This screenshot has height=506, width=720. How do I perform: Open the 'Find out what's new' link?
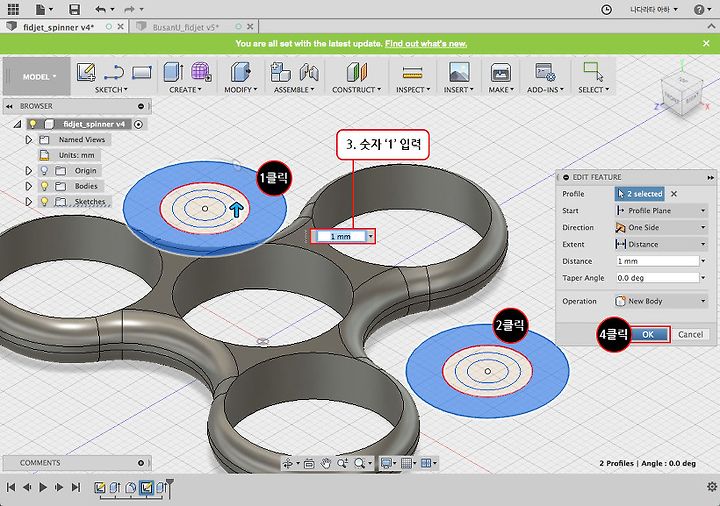pos(426,44)
